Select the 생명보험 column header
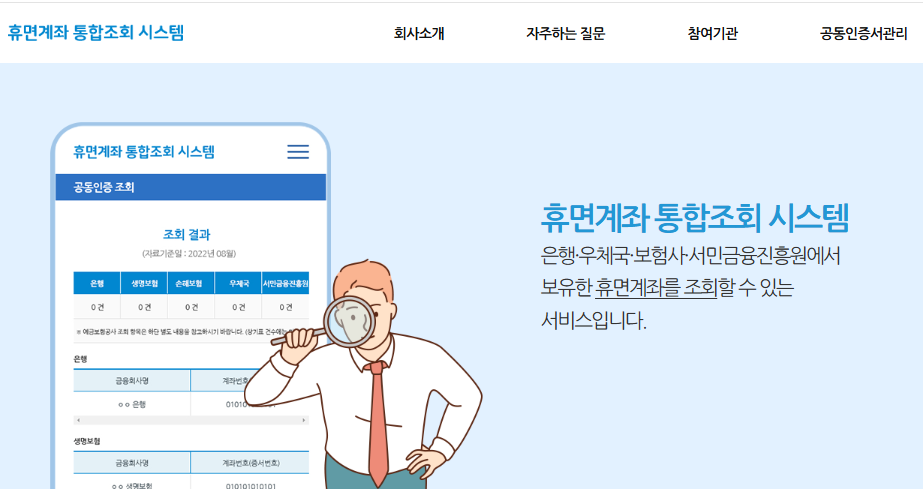Viewport: 923px width, 489px height. (x=144, y=283)
